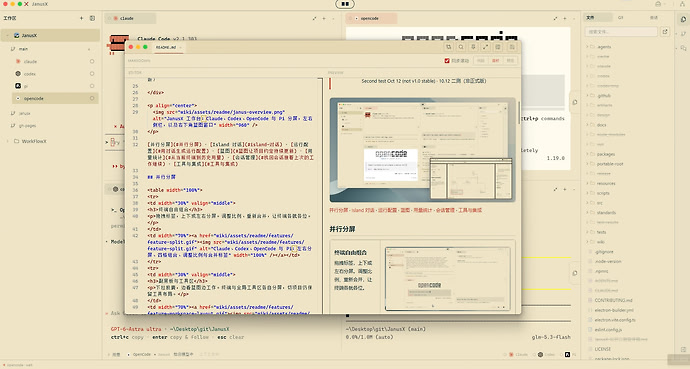The width and height of the screenshot is (690, 369).
Task: Select the rightmost view mode button in markdown toolbar
Action: [x=510, y=61]
